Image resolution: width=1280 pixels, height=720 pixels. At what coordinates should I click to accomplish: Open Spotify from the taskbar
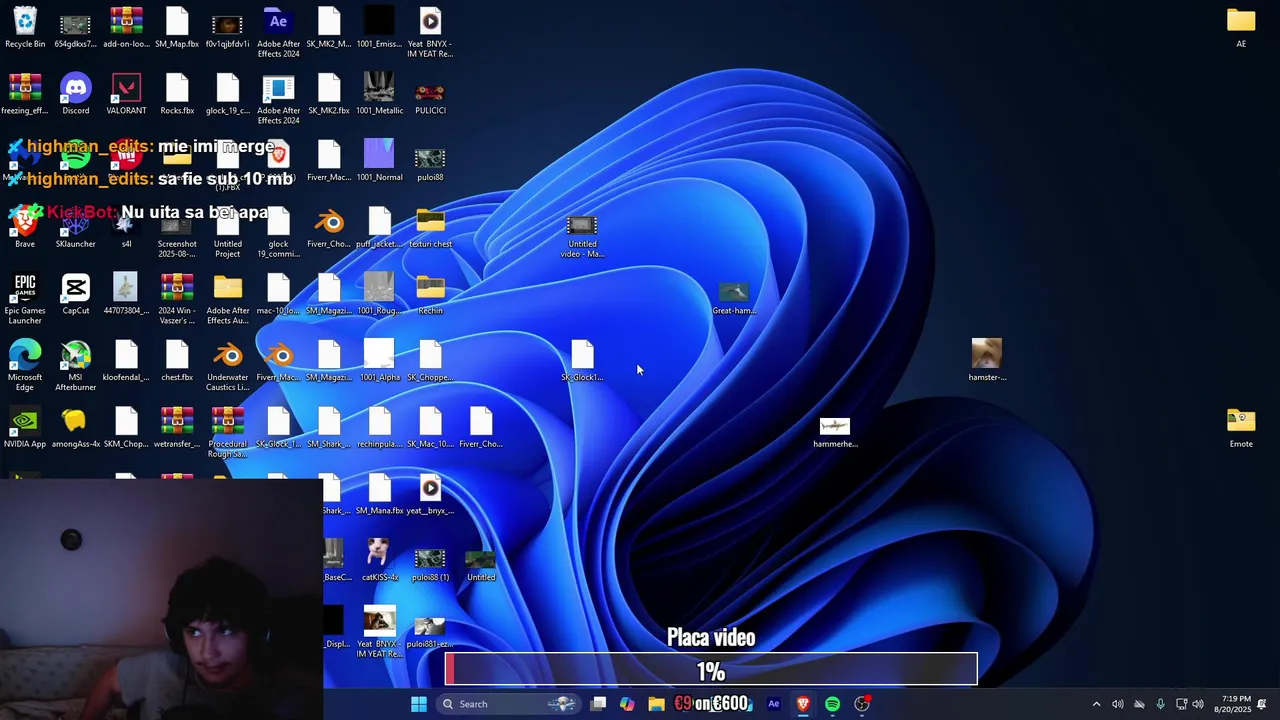832,704
